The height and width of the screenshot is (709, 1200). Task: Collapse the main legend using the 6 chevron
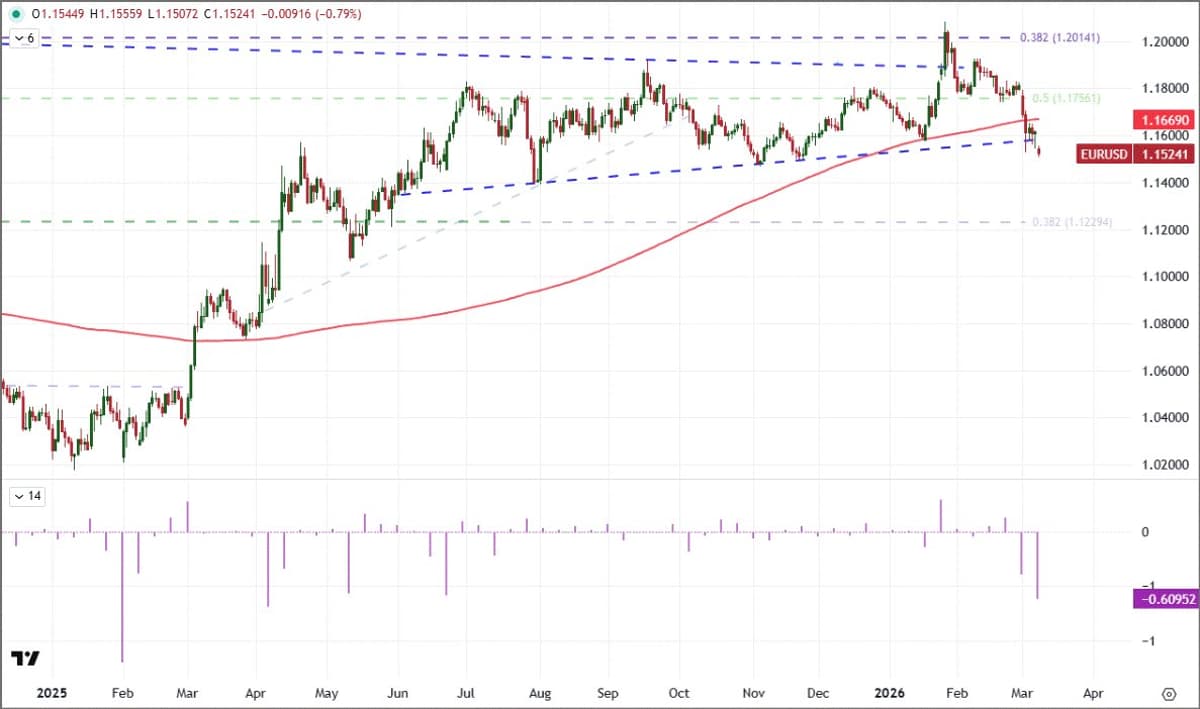pyautogui.click(x=21, y=38)
